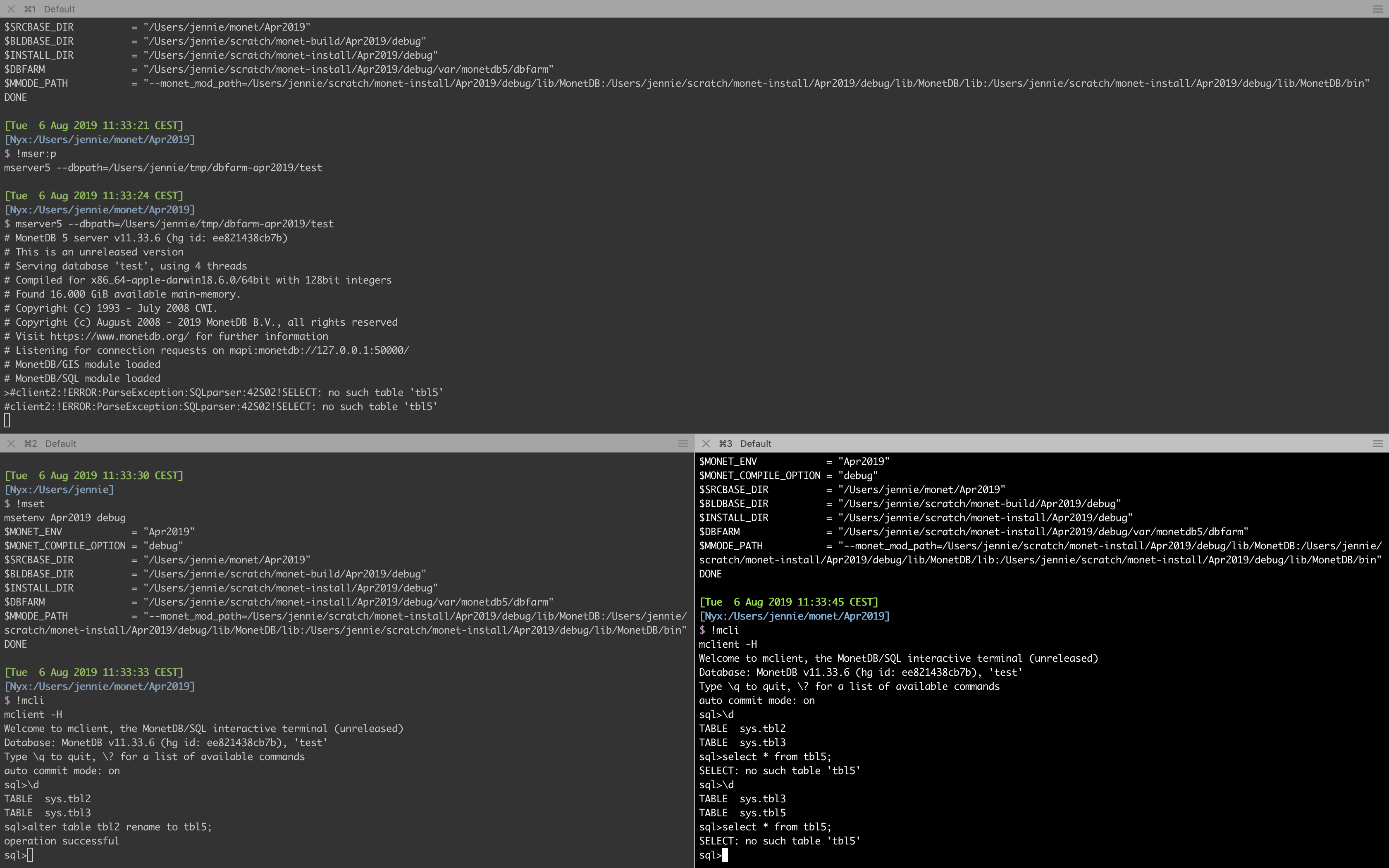The width and height of the screenshot is (1389, 868).
Task: Click the mserver5 --dbpath command line after the $ prompt
Action: 174,224
